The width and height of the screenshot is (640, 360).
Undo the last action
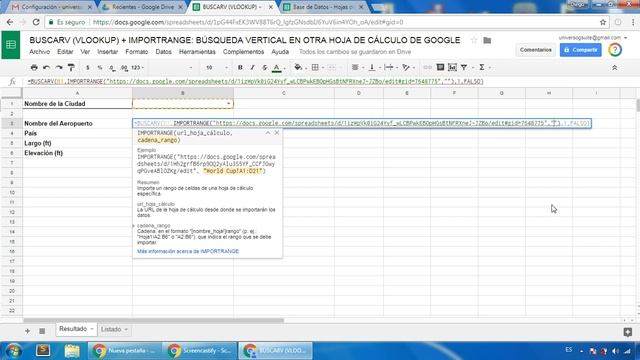click(47, 67)
